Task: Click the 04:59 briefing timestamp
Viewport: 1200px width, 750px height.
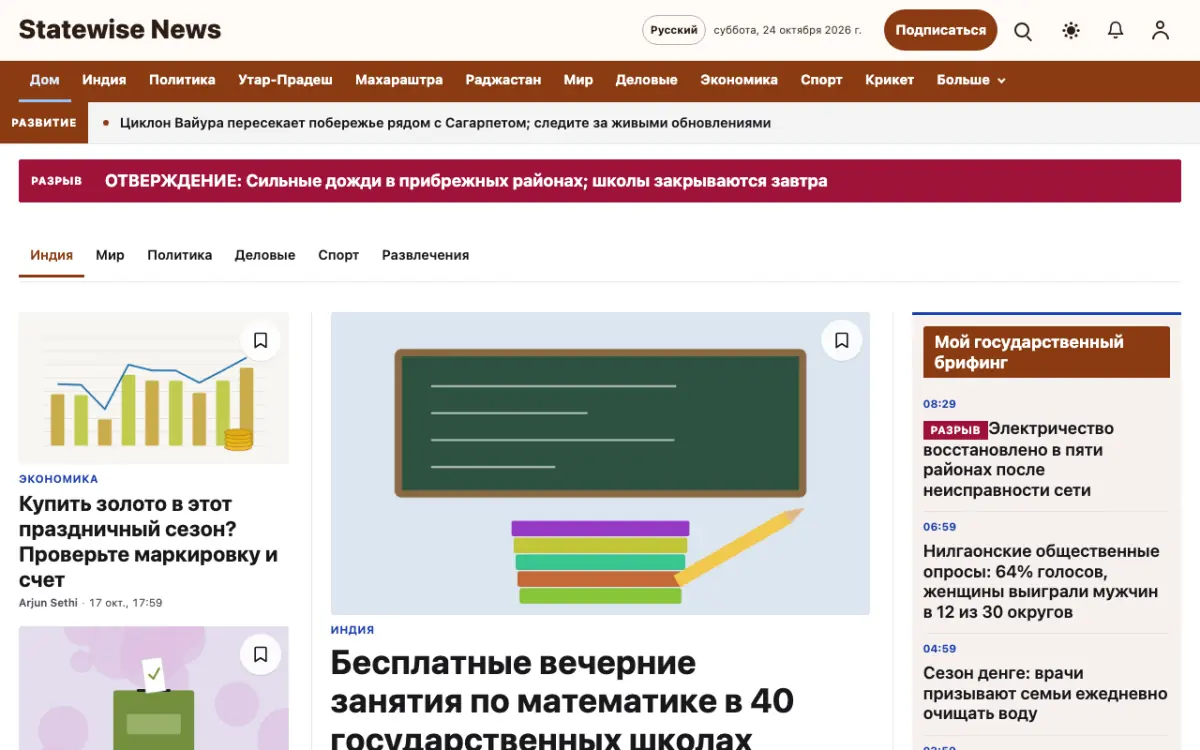Action: [939, 649]
